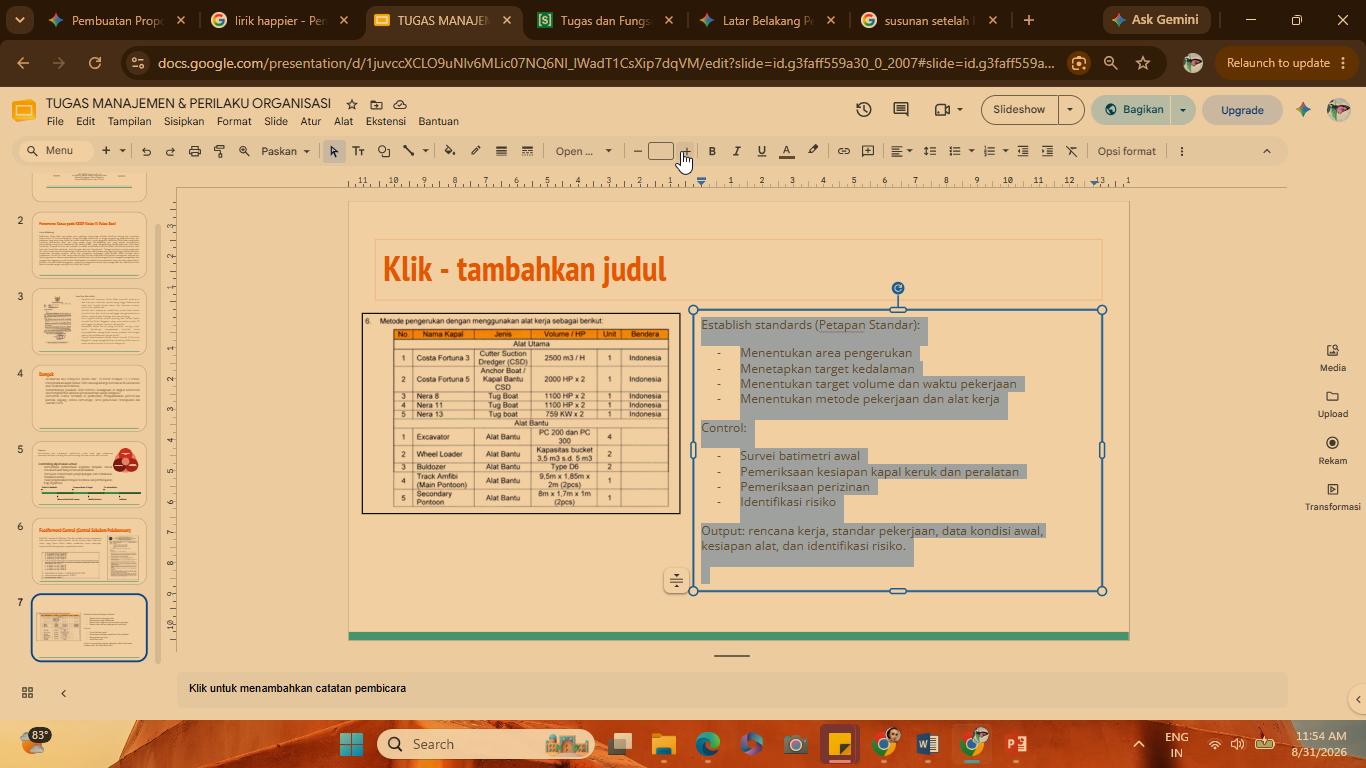Viewport: 1366px width, 768px height.
Task: Toggle italic formatting
Action: pyautogui.click(x=737, y=151)
